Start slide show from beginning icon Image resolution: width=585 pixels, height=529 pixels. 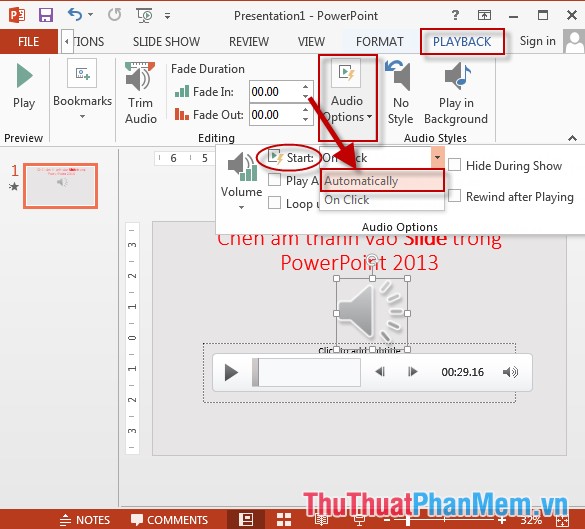coord(144,16)
